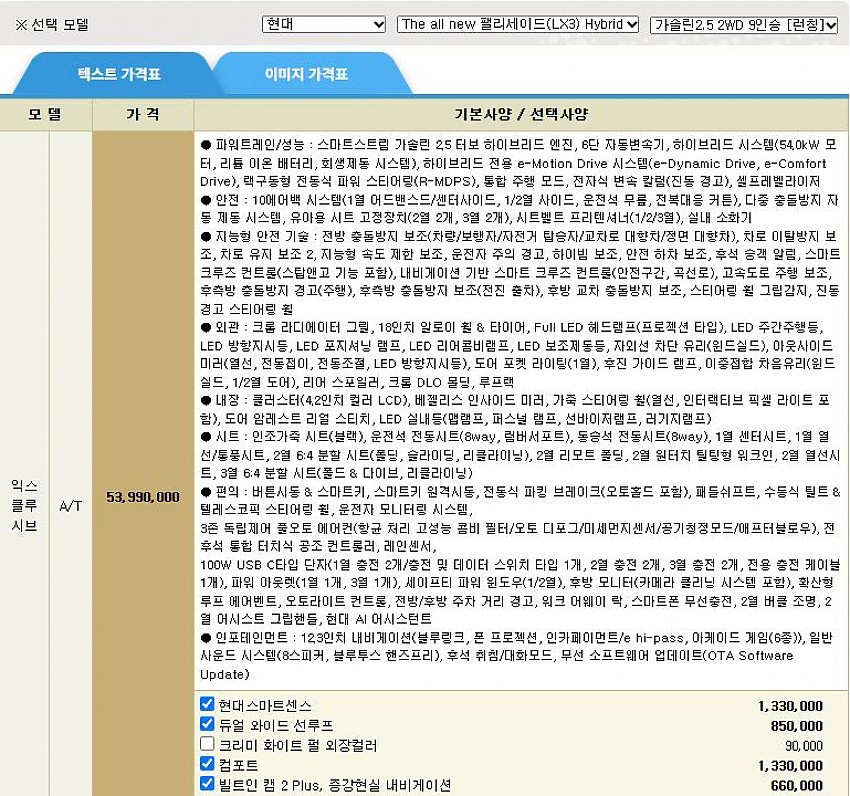Click the ※ 선택 모델 label
This screenshot has width=850, height=796.
pos(52,24)
